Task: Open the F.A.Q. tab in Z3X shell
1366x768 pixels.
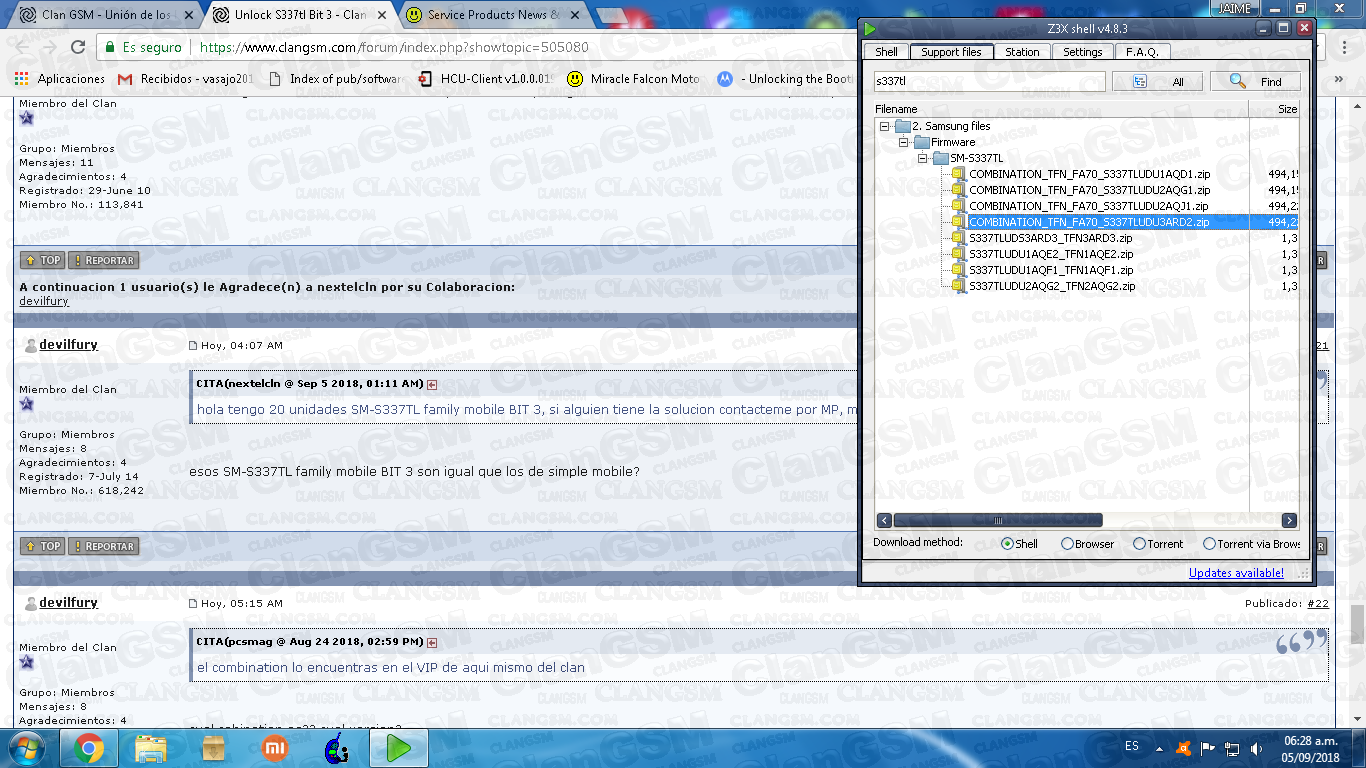Action: tap(1142, 52)
